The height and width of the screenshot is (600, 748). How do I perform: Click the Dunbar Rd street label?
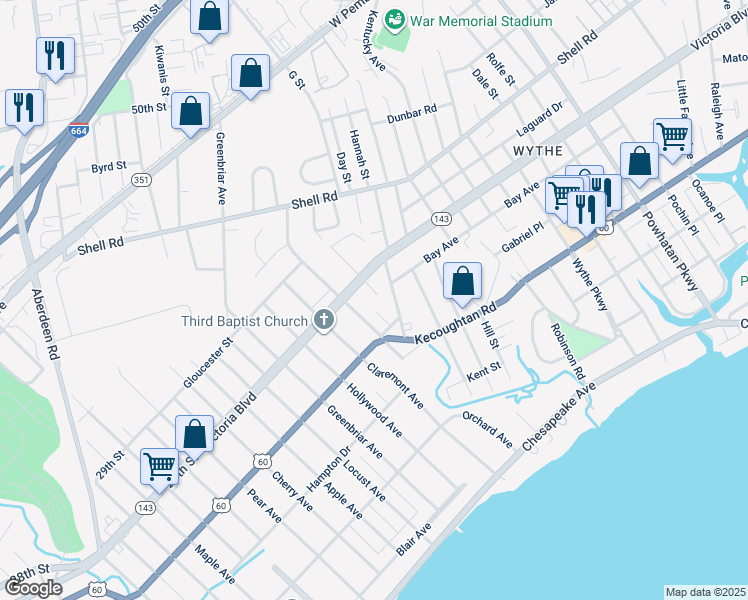[412, 114]
